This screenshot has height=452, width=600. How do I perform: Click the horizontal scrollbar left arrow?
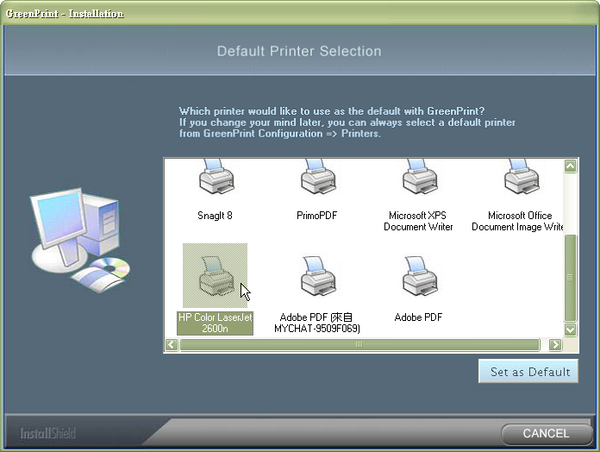pos(172,344)
